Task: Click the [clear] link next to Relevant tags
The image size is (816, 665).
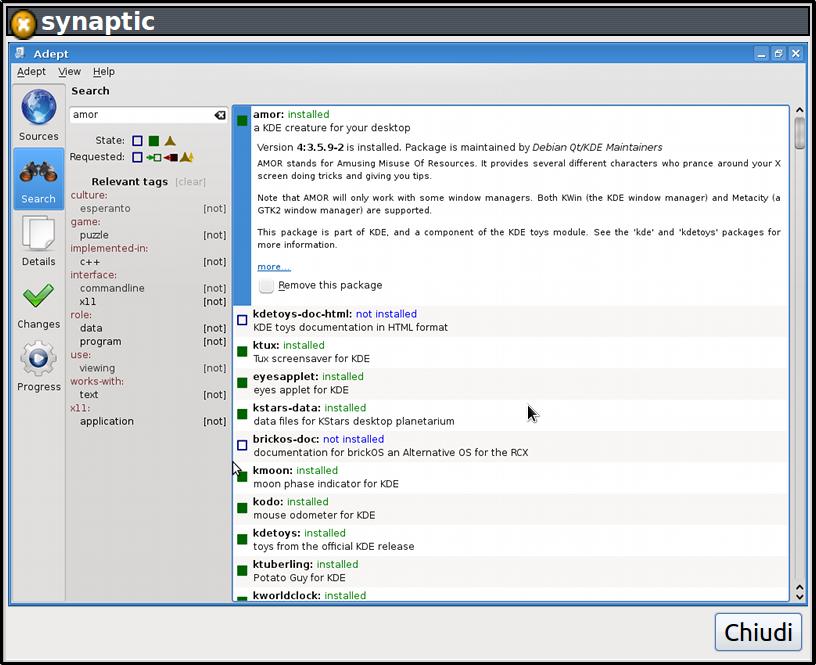Action: 190,182
